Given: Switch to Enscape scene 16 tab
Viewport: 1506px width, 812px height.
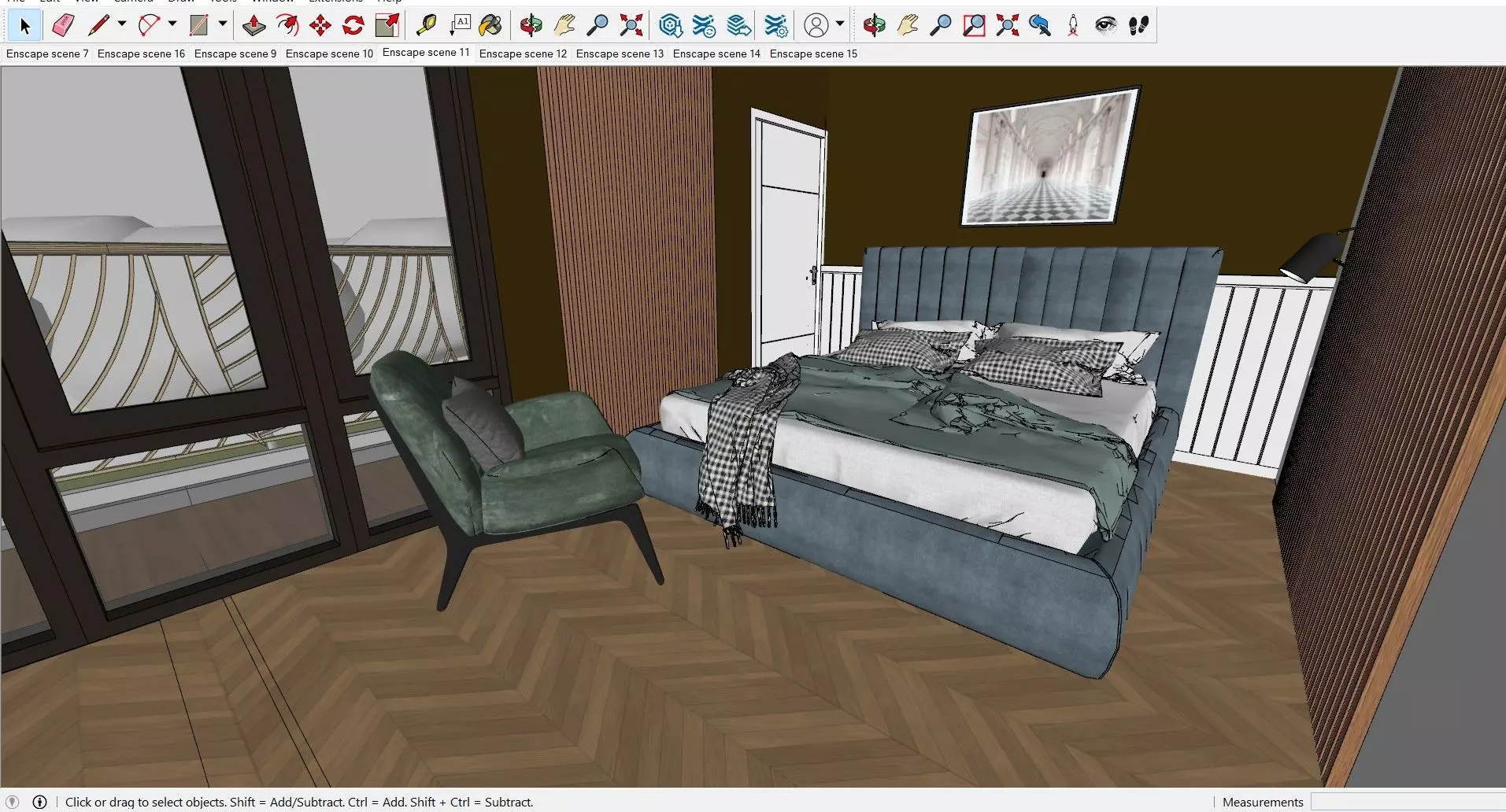Looking at the screenshot, I should [141, 54].
